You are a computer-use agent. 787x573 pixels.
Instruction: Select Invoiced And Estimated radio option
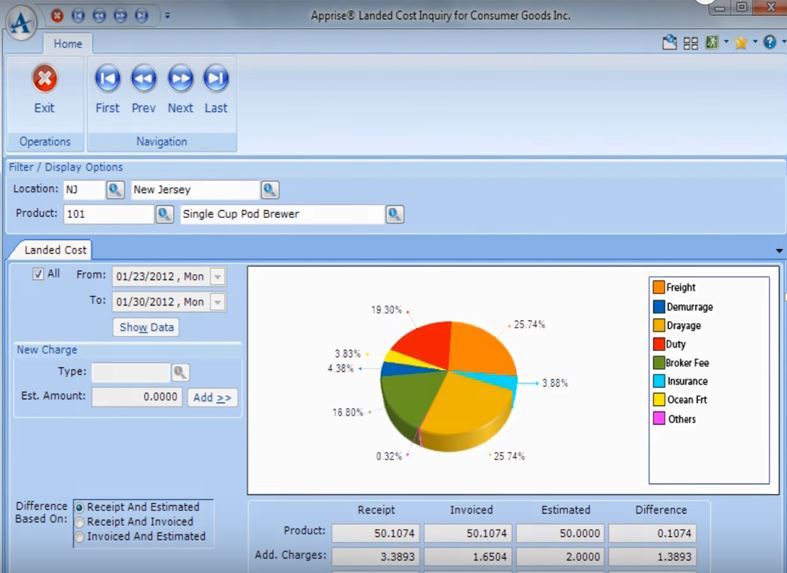80,536
